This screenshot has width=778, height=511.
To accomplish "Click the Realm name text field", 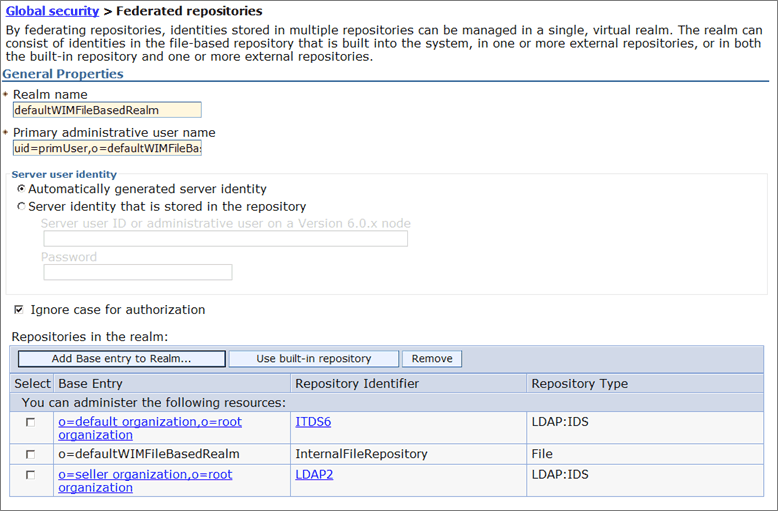I will tap(107, 110).
